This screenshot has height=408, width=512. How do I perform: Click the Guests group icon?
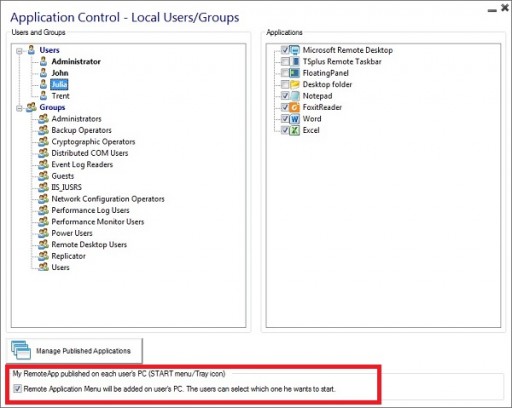43,176
